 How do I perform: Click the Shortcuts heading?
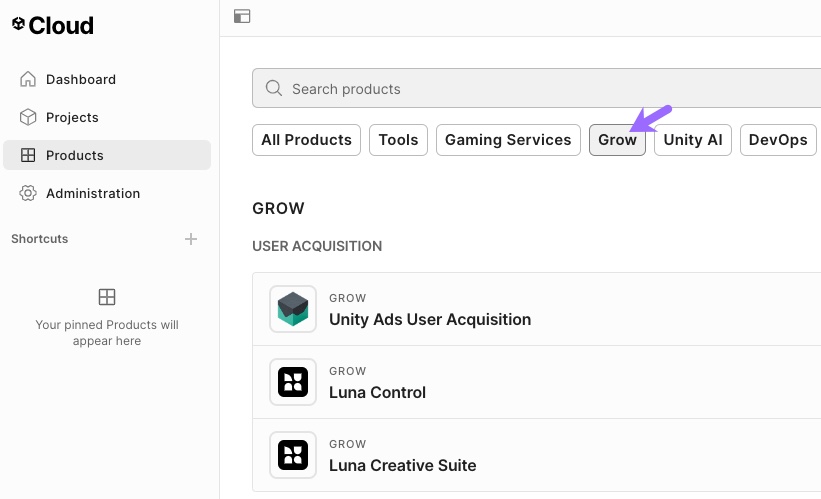point(40,239)
